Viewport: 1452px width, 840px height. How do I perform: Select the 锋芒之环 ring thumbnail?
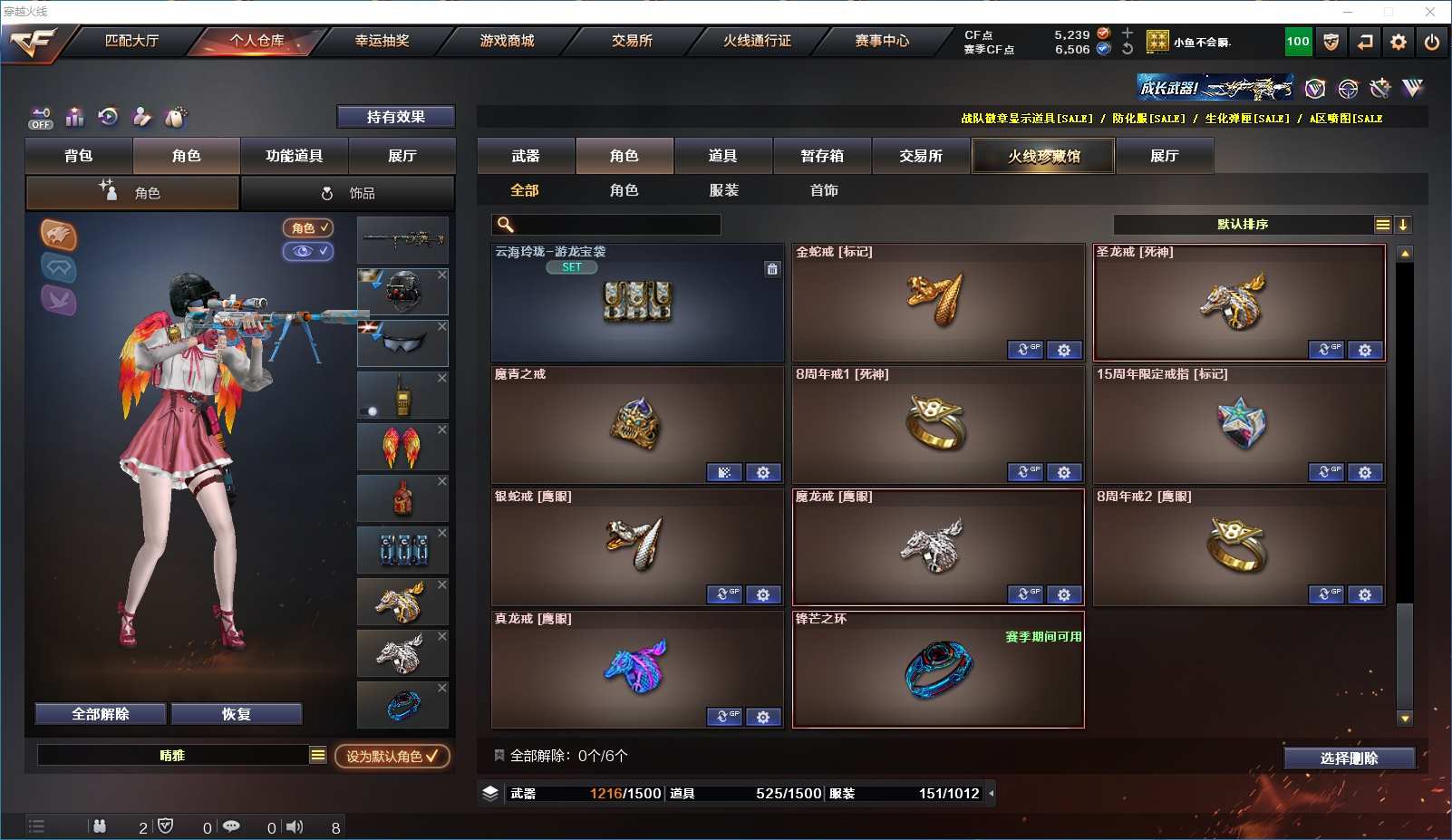[938, 670]
